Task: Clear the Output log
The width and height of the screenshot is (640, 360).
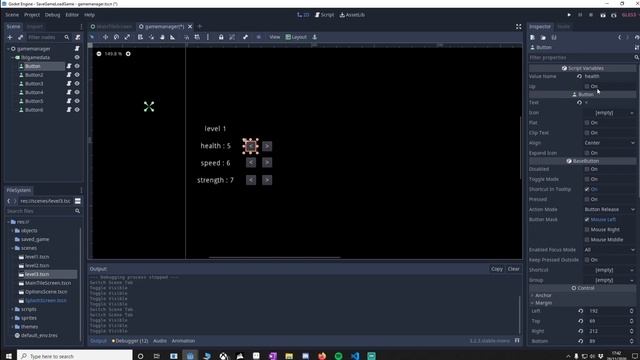Action: click(x=513, y=269)
